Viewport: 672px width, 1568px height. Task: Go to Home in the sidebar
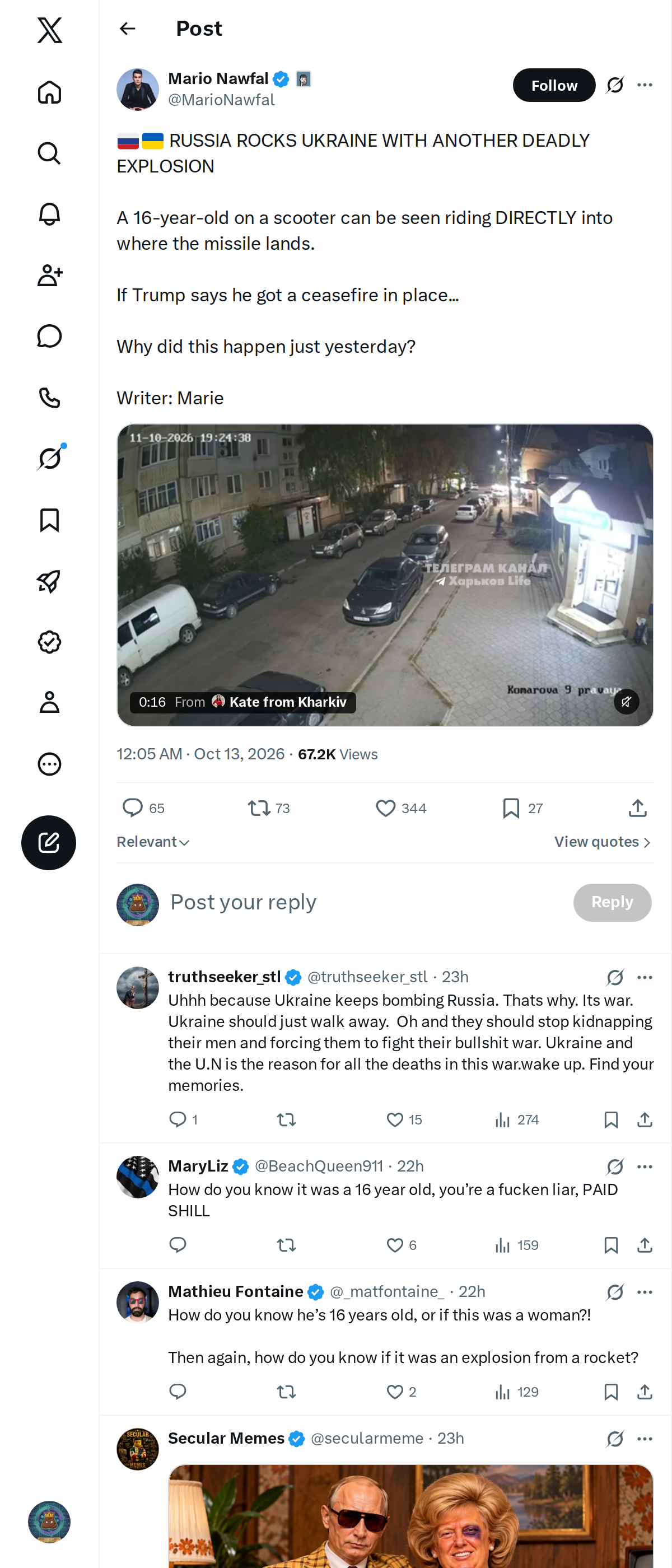pyautogui.click(x=49, y=92)
